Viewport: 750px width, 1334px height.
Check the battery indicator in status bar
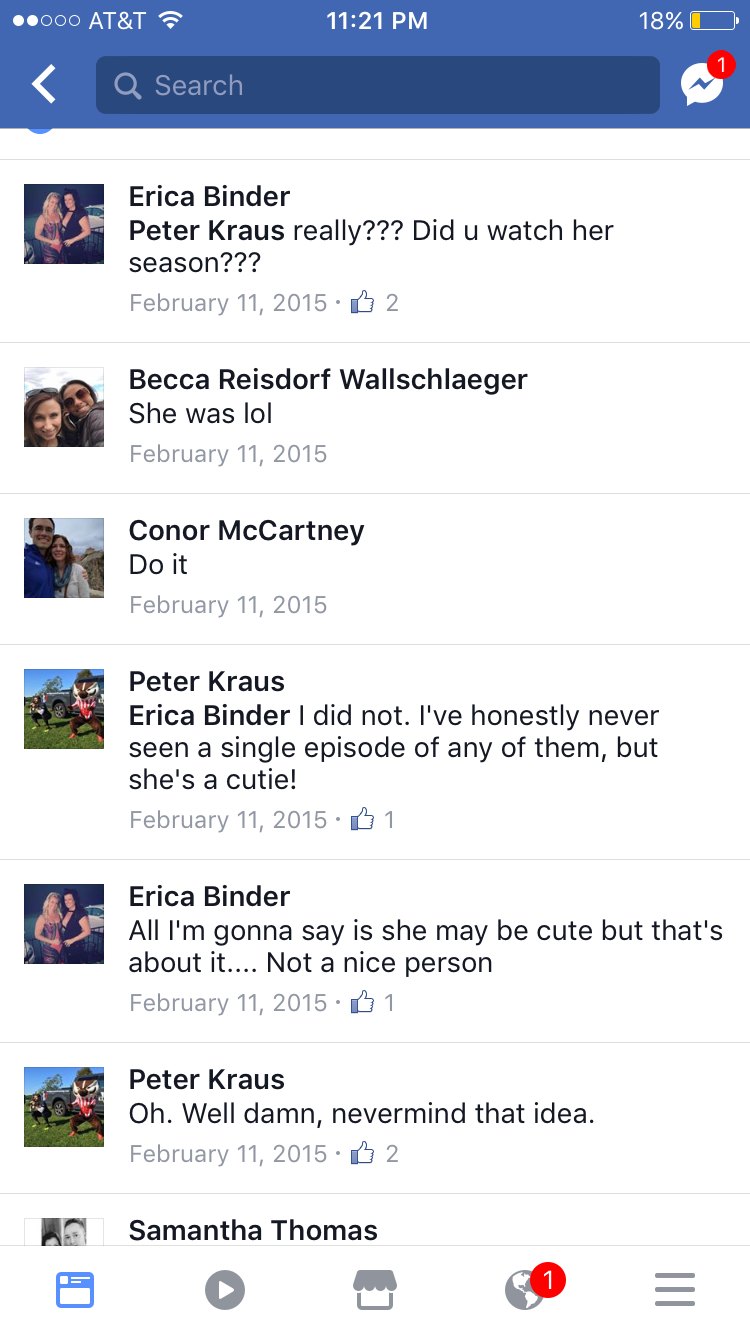(x=710, y=20)
